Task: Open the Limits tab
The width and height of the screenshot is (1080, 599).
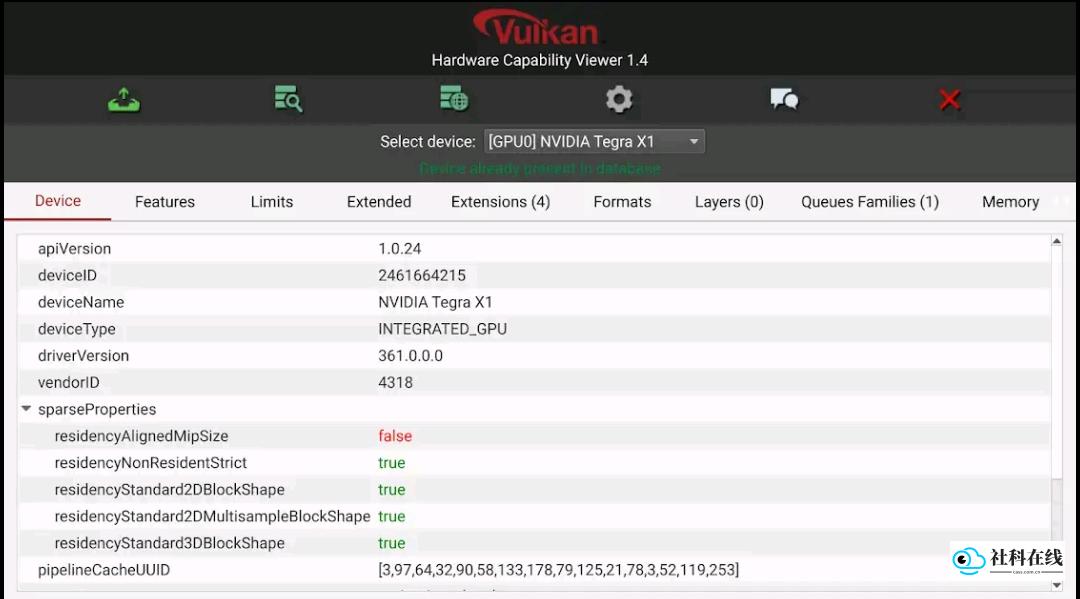Action: click(272, 202)
